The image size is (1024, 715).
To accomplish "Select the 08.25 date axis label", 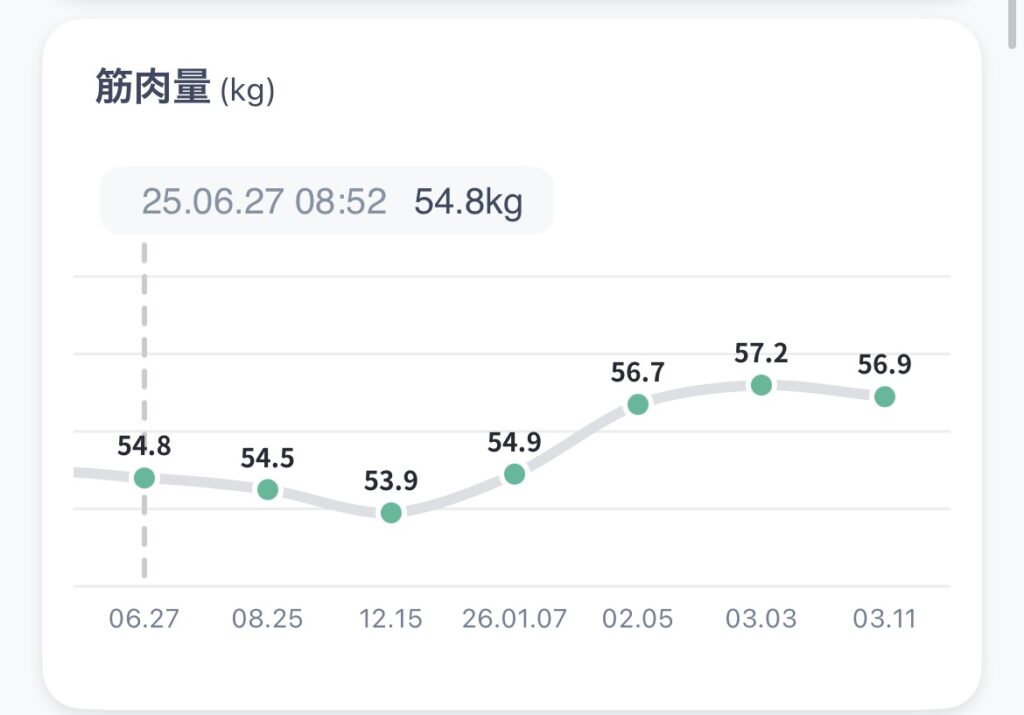I will pyautogui.click(x=267, y=619).
